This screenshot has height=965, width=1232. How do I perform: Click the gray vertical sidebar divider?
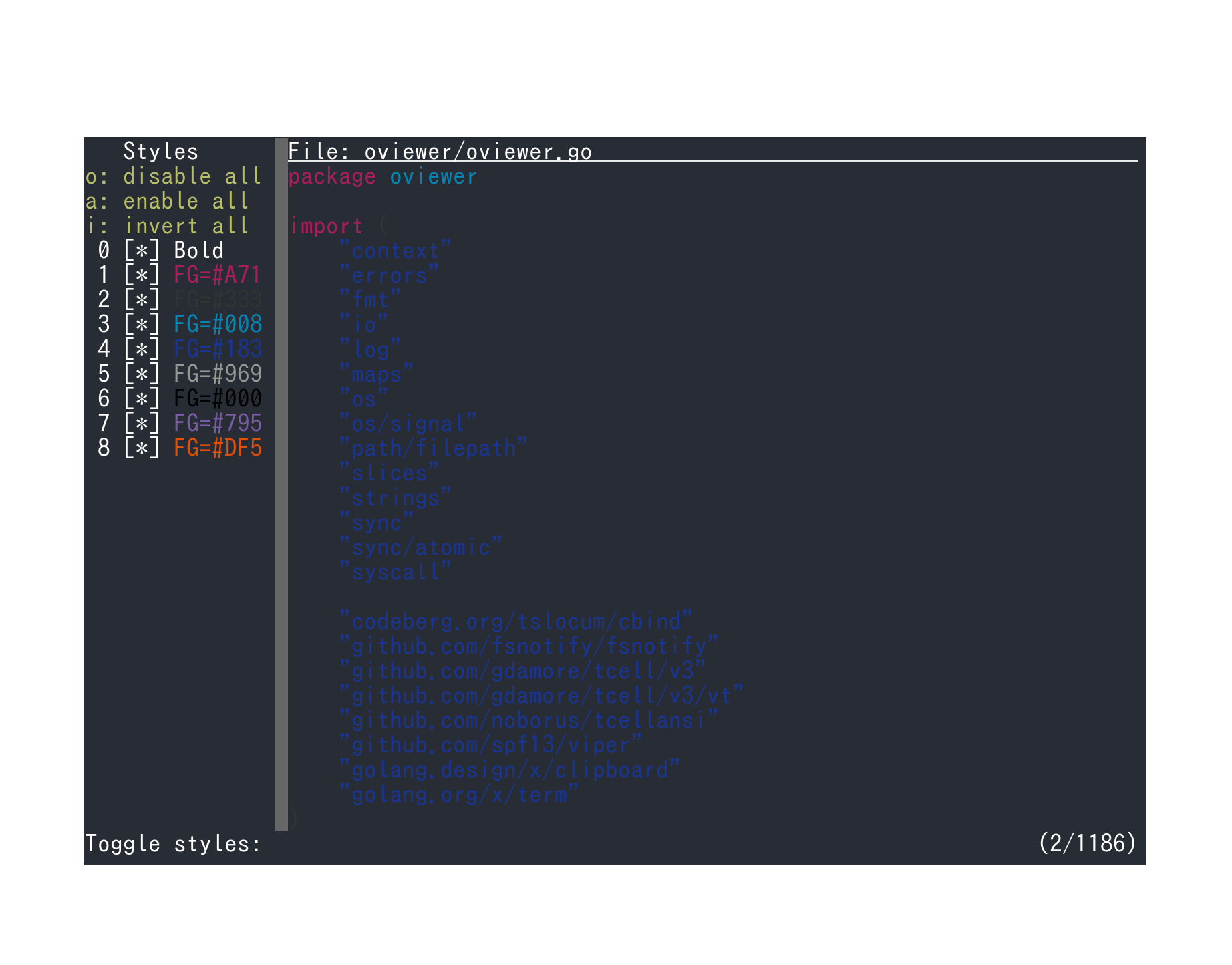tap(281, 485)
